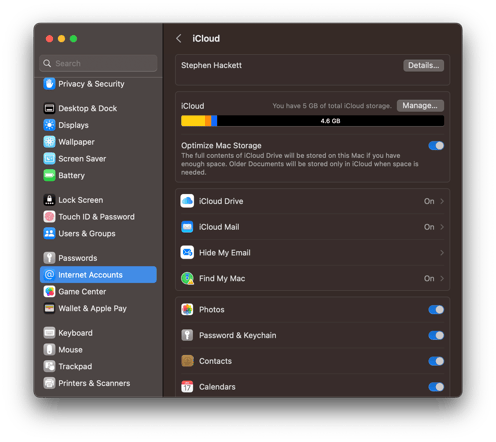Click the green Battery icon
Viewport: 496px width, 442px height.
coord(49,175)
